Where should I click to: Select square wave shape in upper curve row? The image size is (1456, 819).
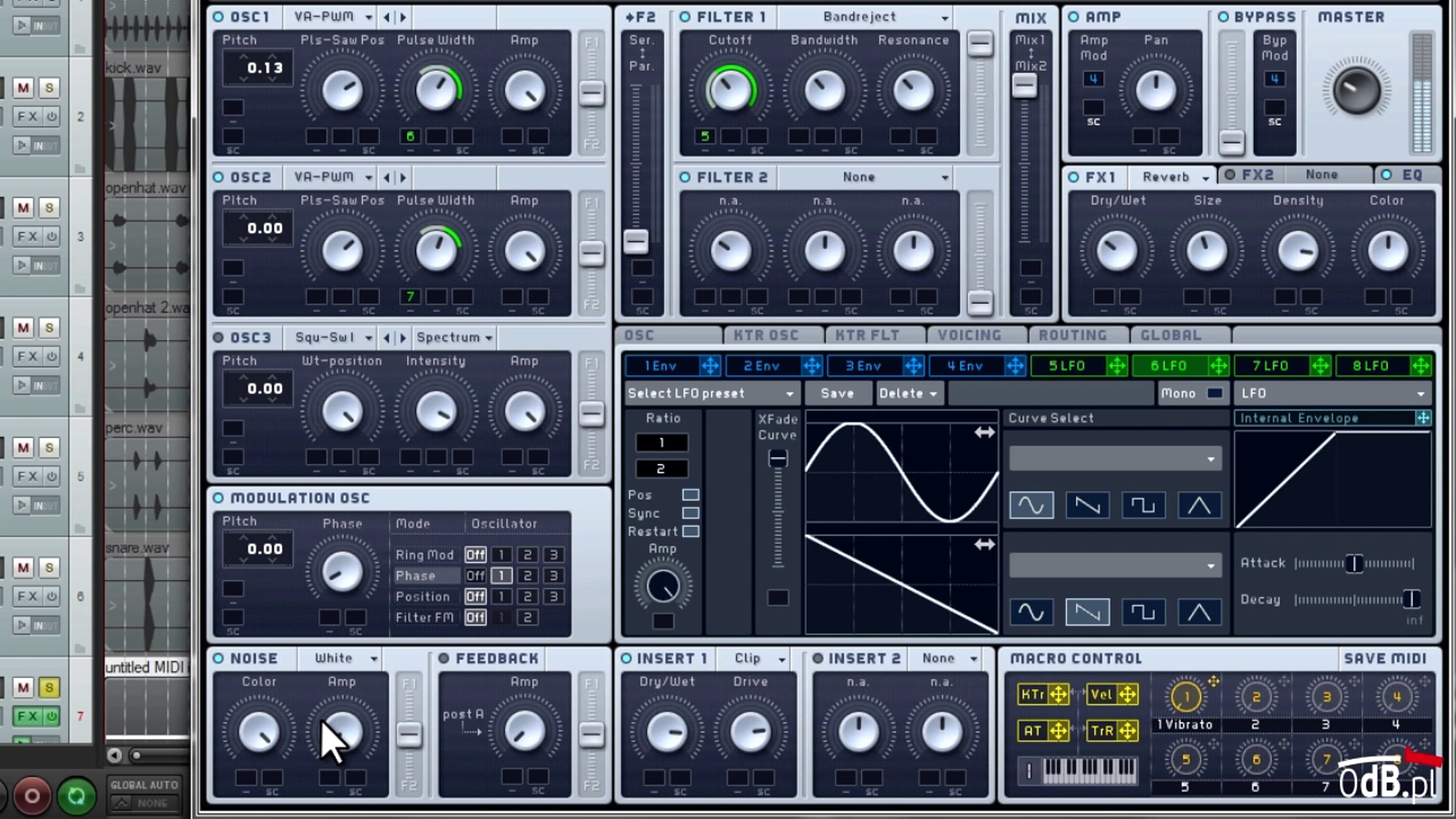1143,505
